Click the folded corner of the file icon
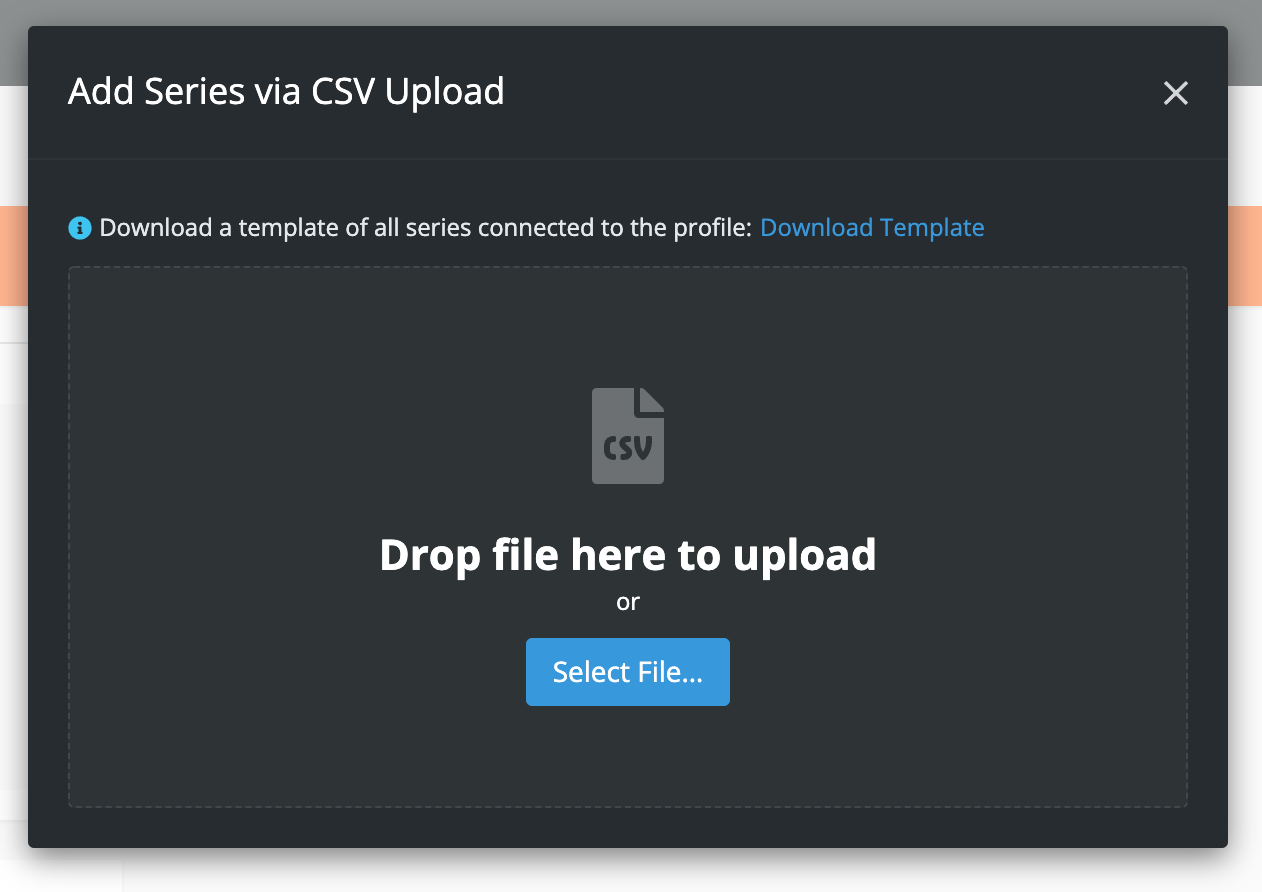 point(651,401)
